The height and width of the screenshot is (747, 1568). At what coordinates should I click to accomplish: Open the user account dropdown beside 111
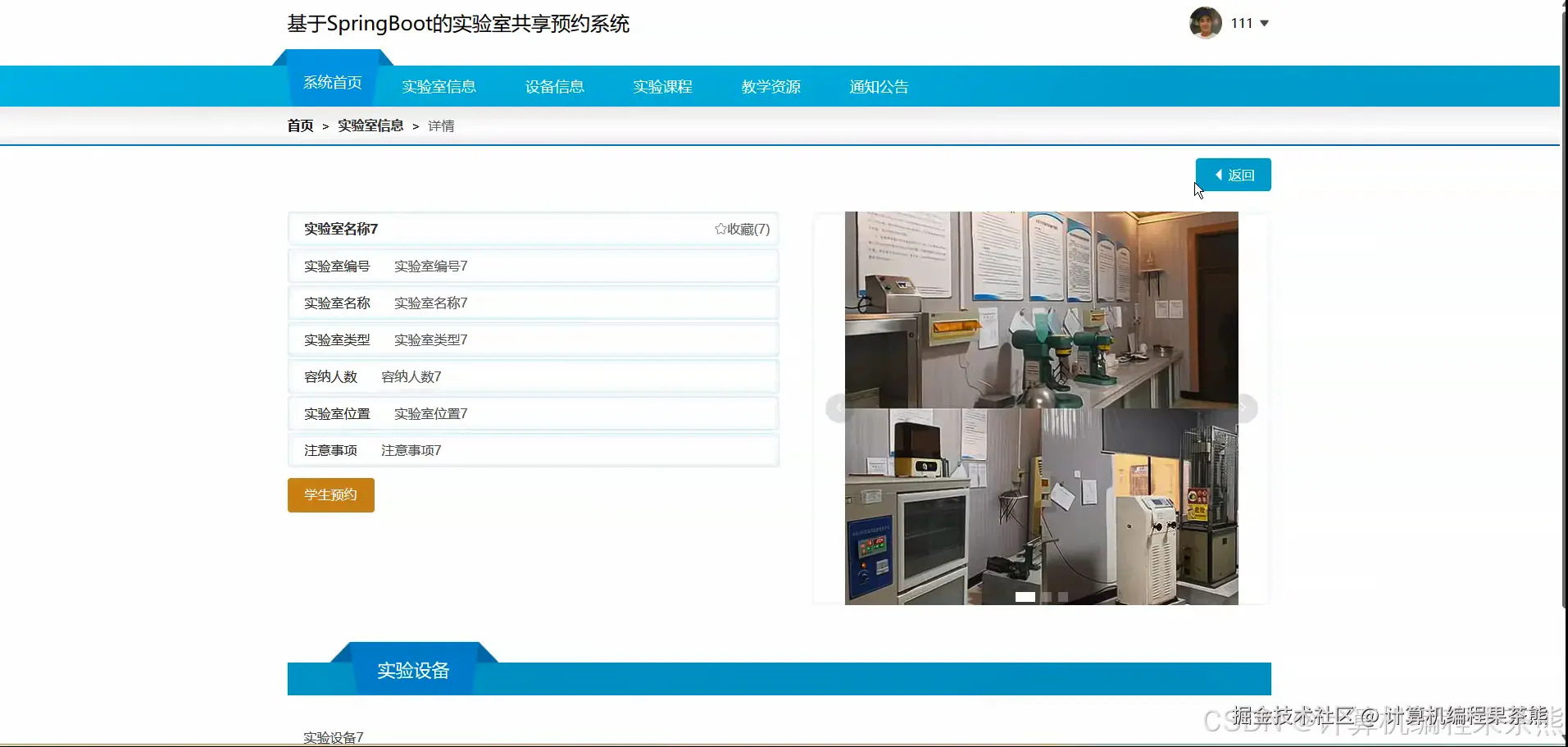(1265, 23)
